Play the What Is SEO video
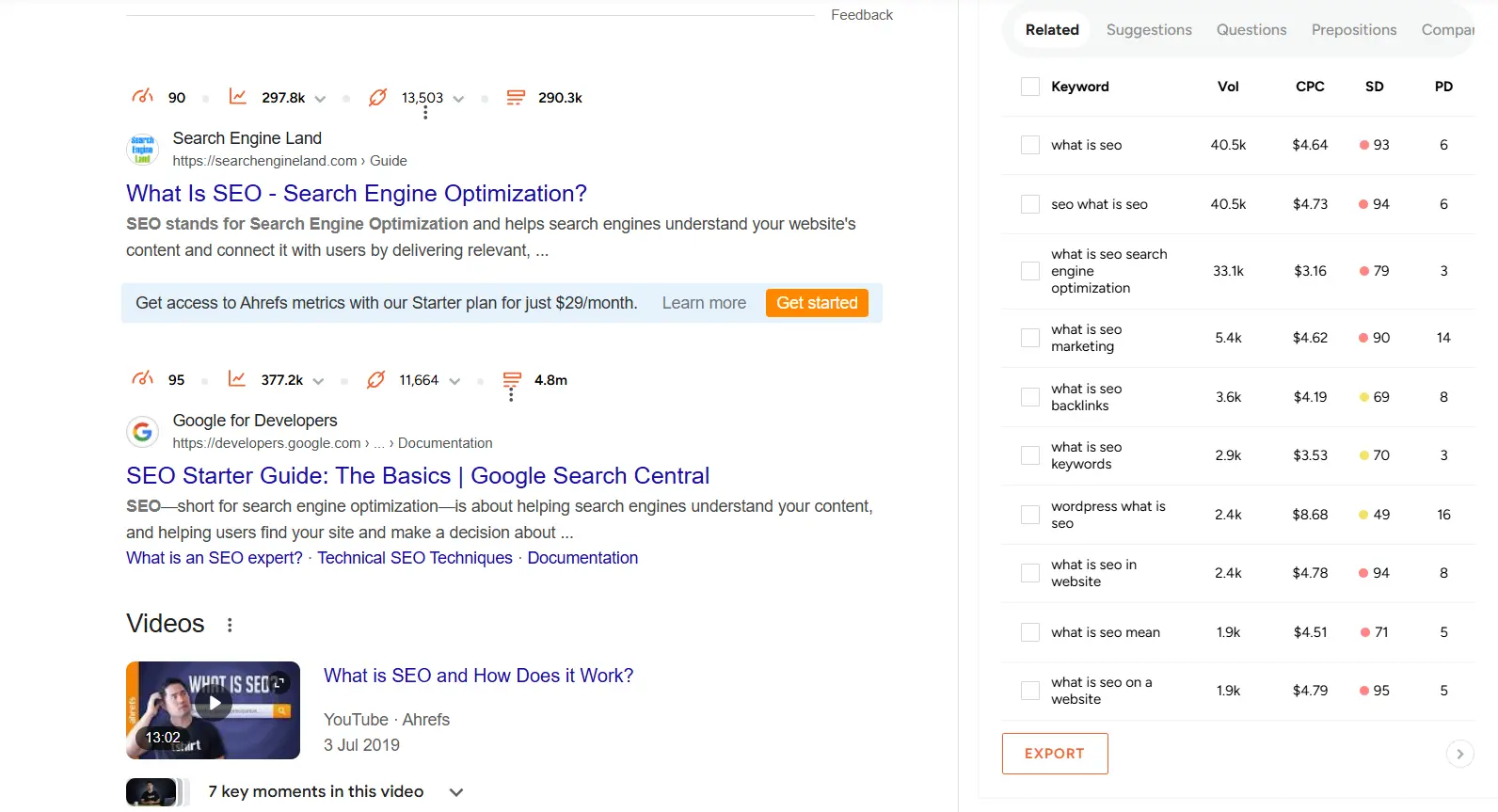Viewport: 1498px width, 812px height. point(214,702)
